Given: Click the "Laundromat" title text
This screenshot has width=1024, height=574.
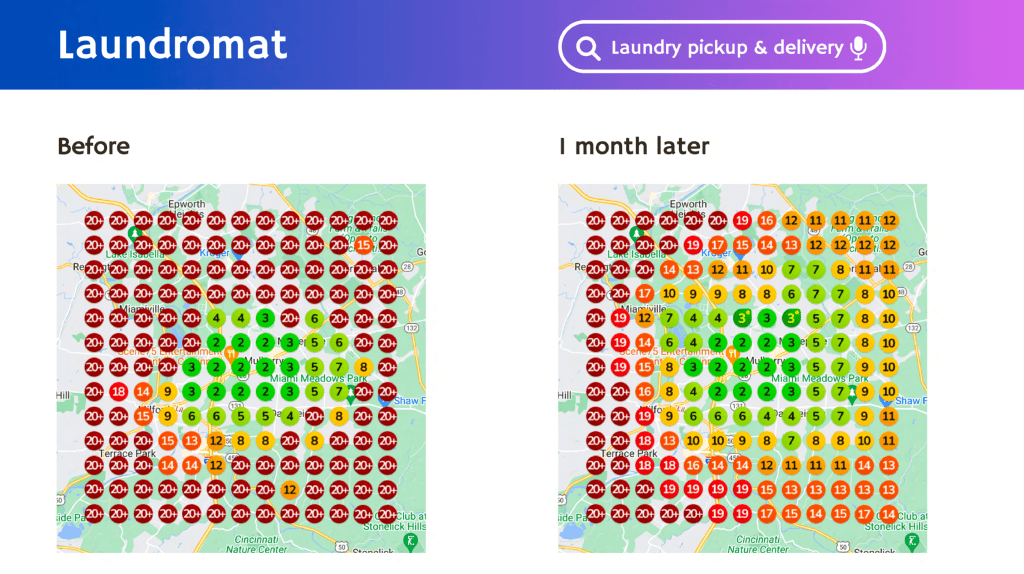Looking at the screenshot, I should [x=172, y=45].
